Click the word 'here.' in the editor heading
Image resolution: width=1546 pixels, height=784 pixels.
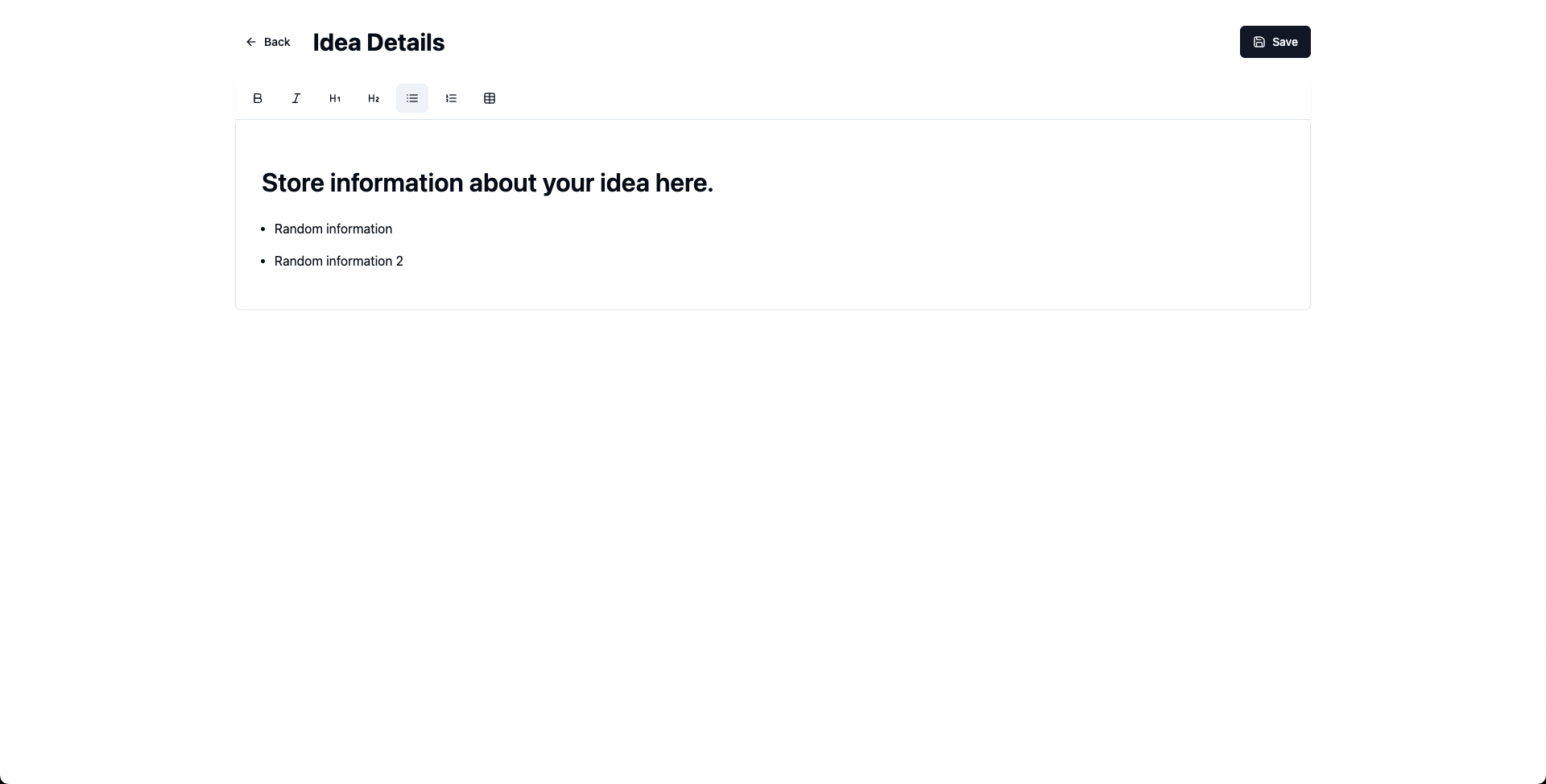coord(684,184)
